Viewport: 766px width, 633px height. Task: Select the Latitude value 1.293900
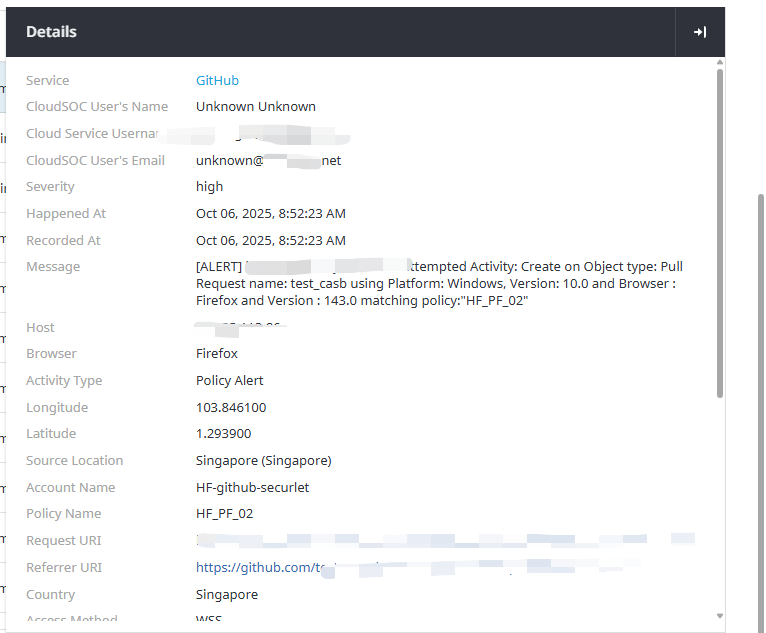pyautogui.click(x=223, y=434)
